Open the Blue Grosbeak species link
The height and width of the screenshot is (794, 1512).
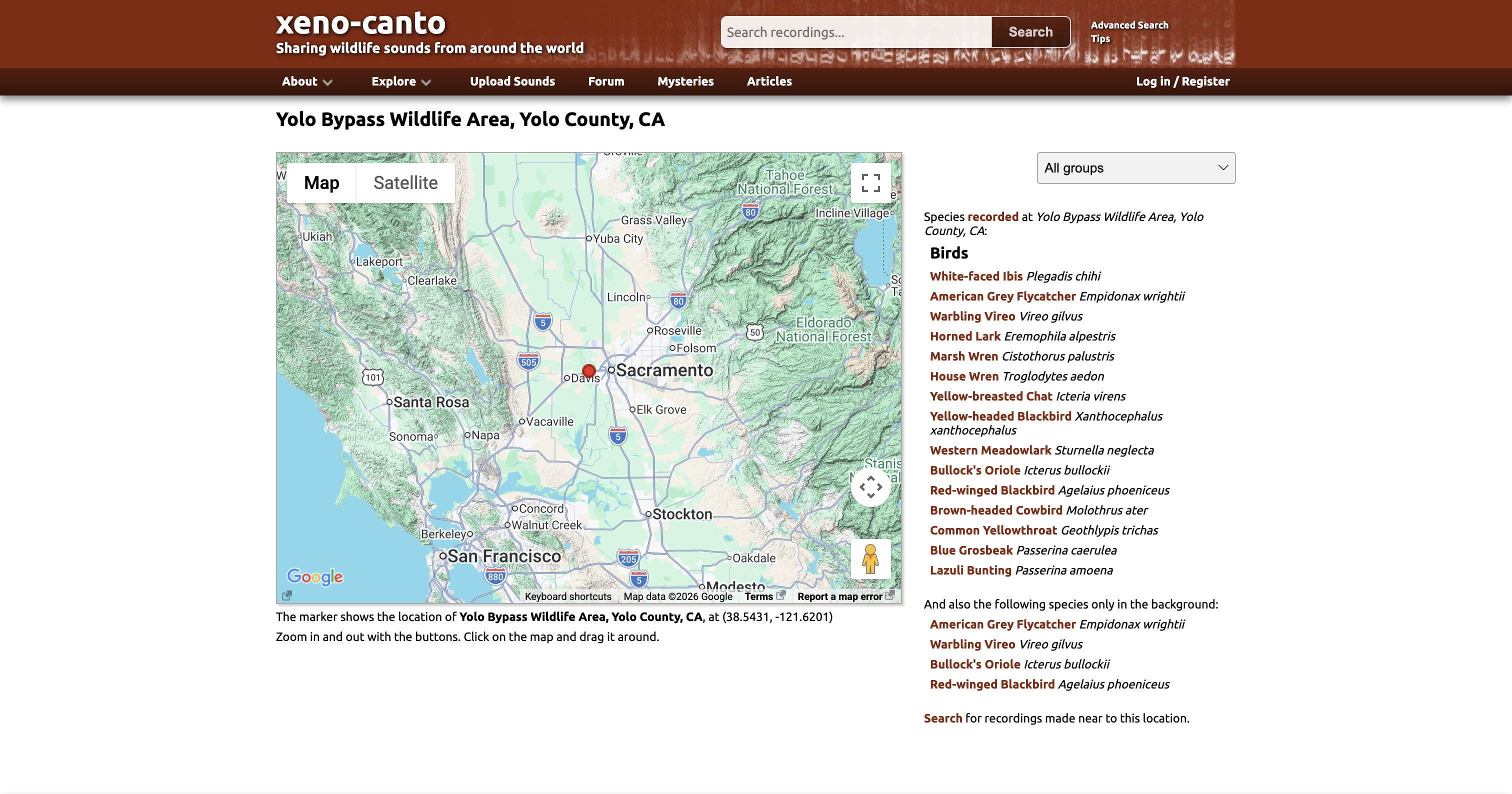click(971, 550)
